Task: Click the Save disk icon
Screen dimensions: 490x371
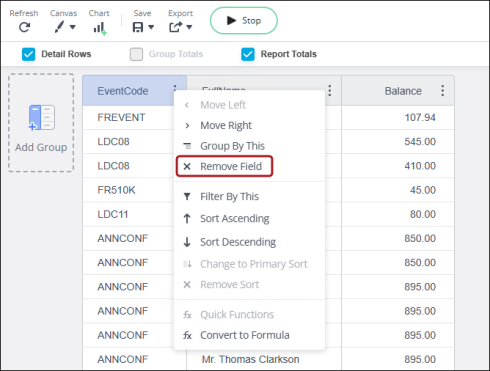Action: point(138,27)
